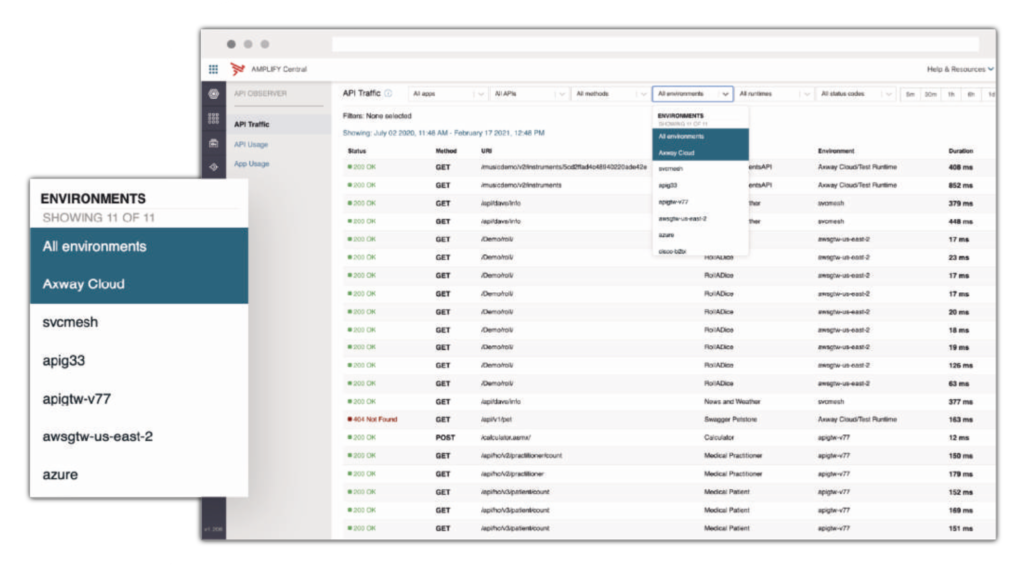This screenshot has width=1024, height=568.
Task: Click the Axway AMPLIFY Central logo
Action: [x=268, y=69]
